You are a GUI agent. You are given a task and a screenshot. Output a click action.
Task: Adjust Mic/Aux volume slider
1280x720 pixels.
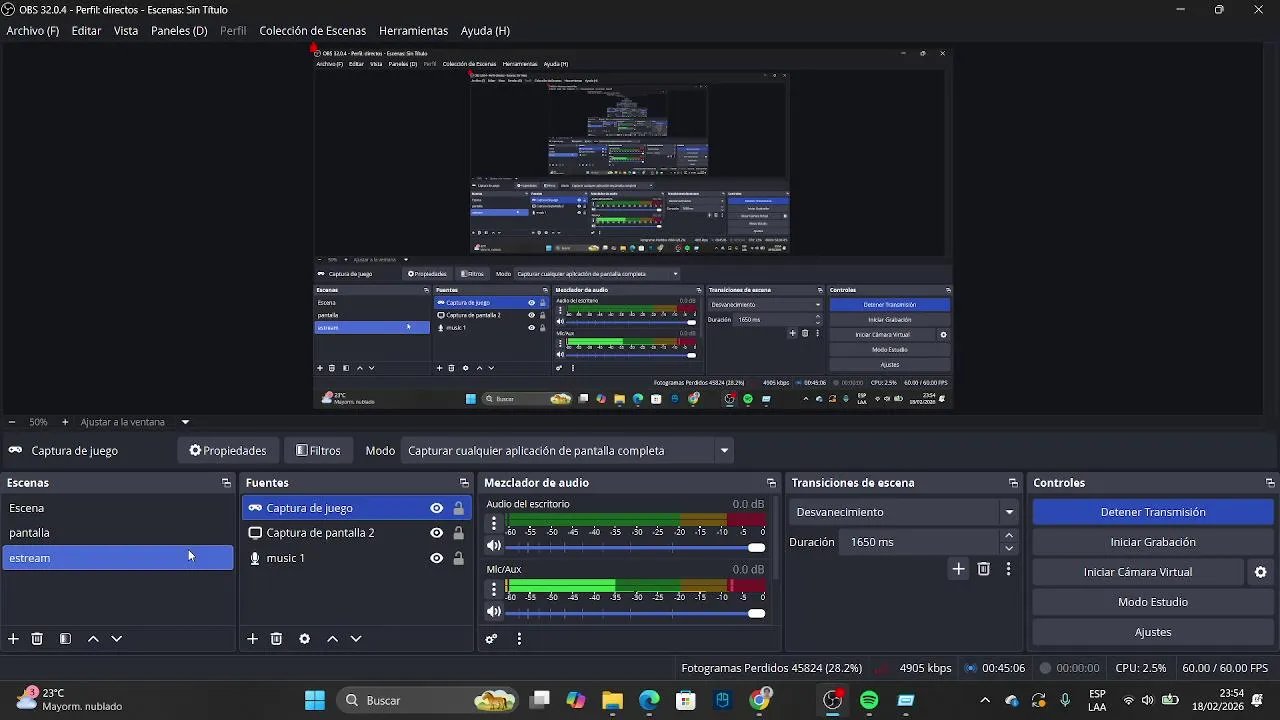tap(635, 613)
